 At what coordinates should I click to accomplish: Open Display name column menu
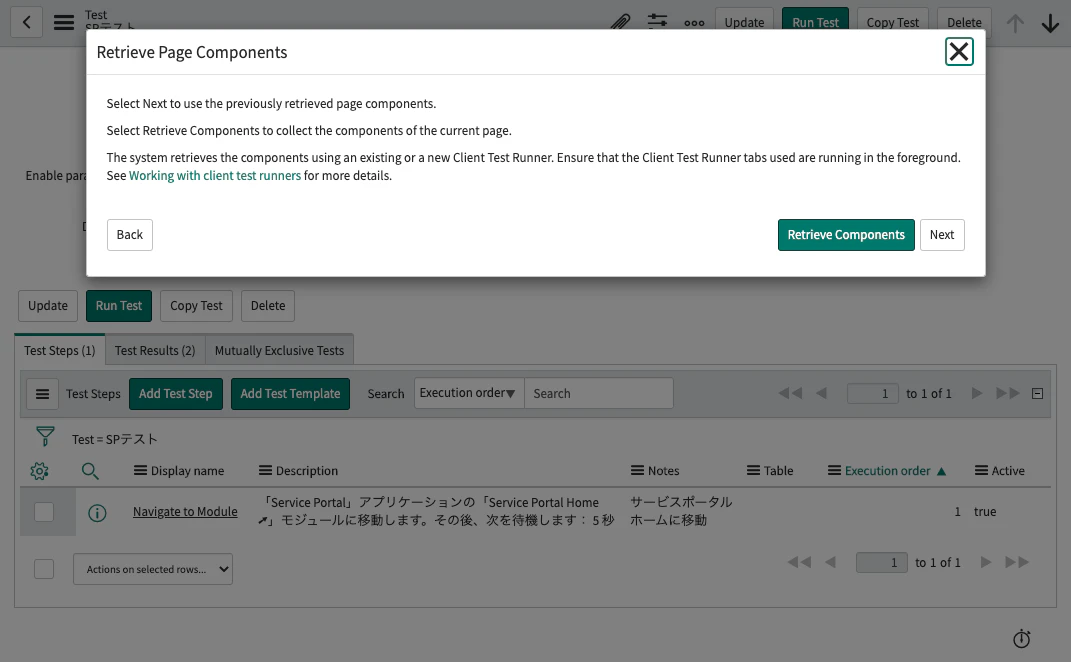coord(140,471)
